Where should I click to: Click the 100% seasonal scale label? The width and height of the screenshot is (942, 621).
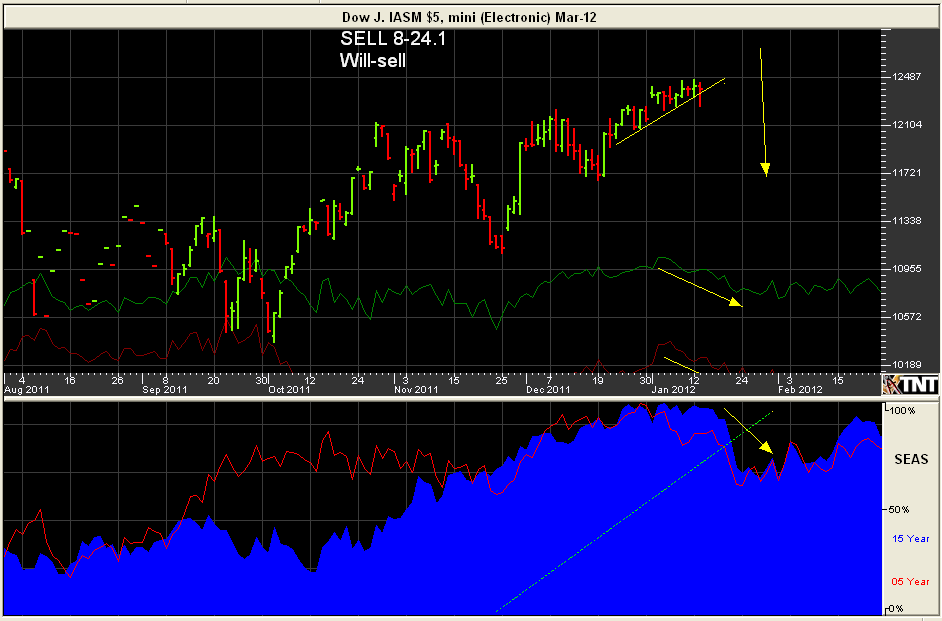(902, 411)
